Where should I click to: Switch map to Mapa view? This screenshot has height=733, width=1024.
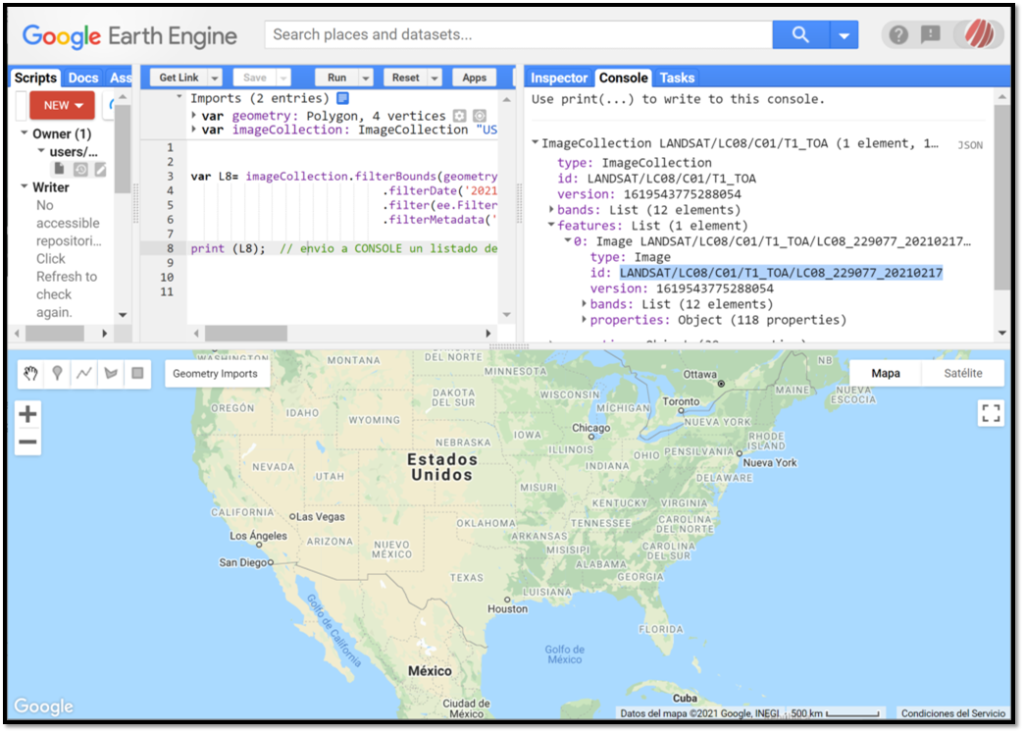tap(886, 373)
